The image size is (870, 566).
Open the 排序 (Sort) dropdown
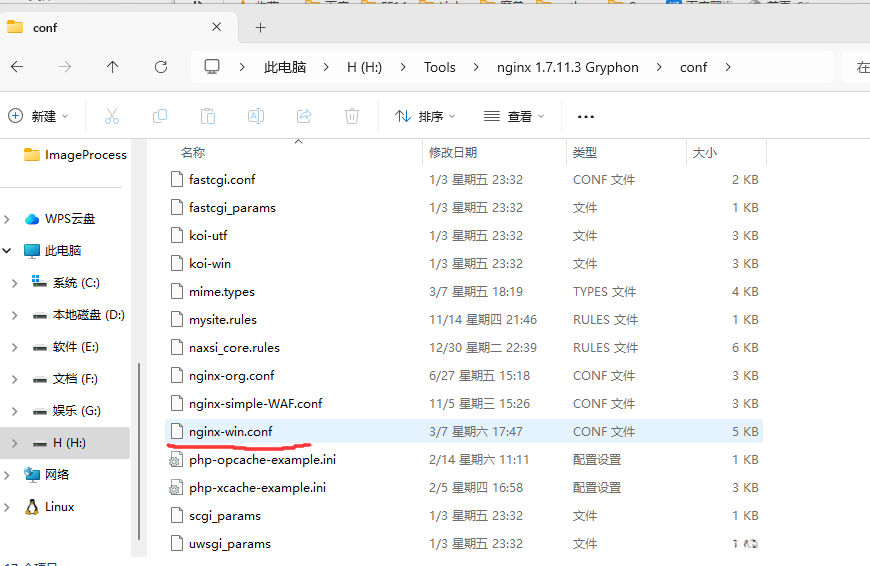(x=425, y=116)
